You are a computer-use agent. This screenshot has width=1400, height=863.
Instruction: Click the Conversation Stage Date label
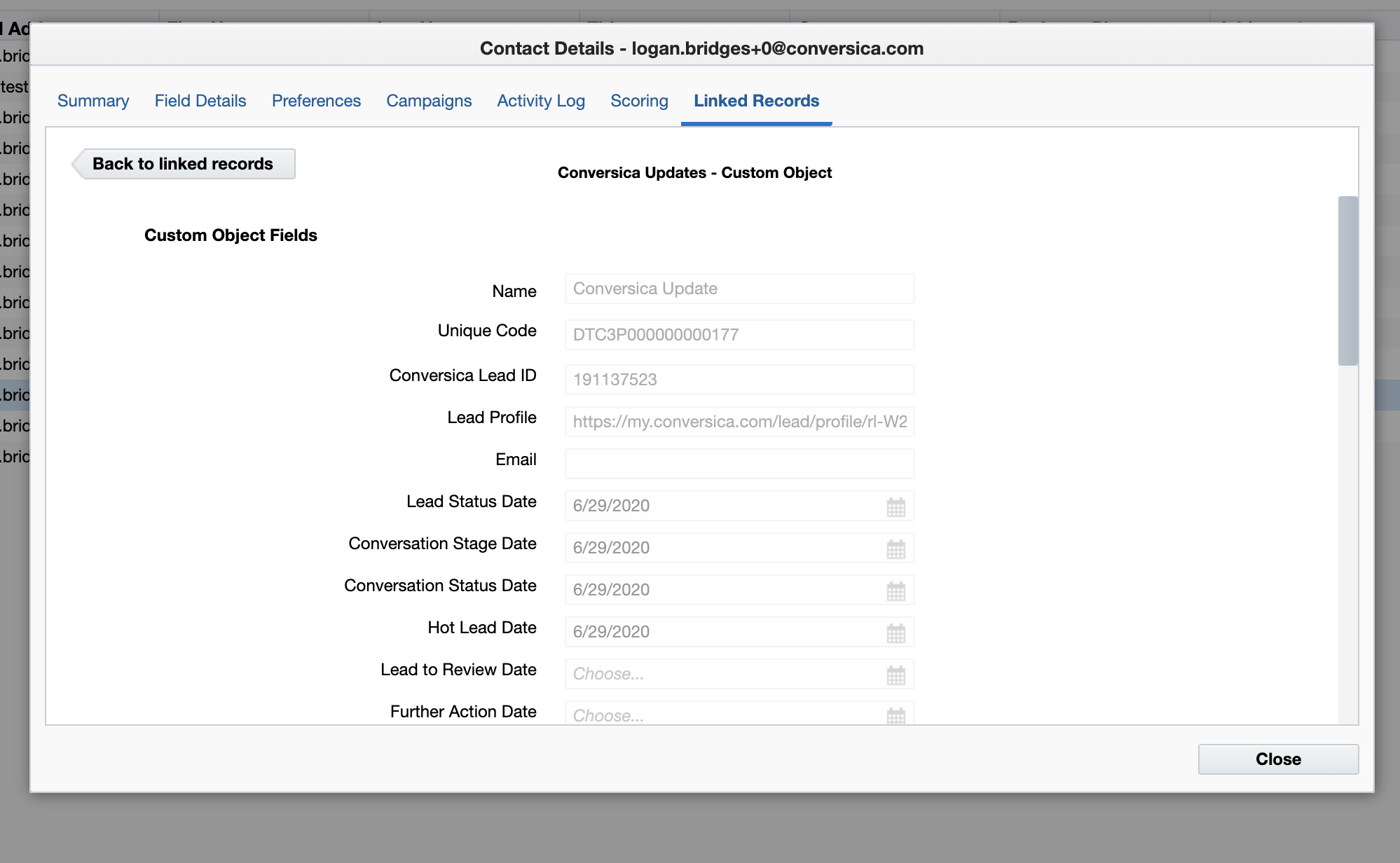pyautogui.click(x=442, y=544)
